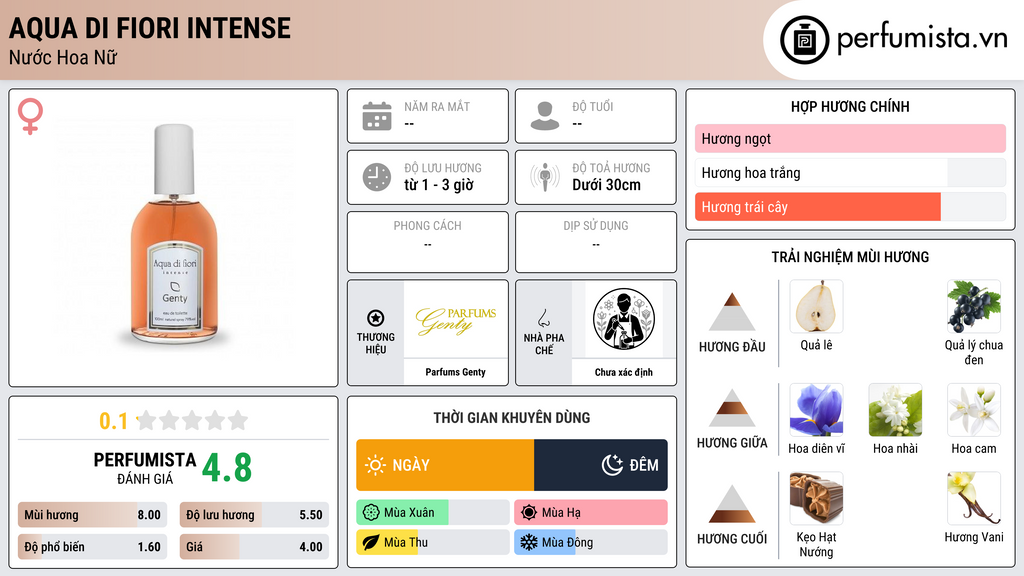This screenshot has width=1024, height=576.
Task: Click the sillage icon for Độ toả hương
Action: point(545,177)
